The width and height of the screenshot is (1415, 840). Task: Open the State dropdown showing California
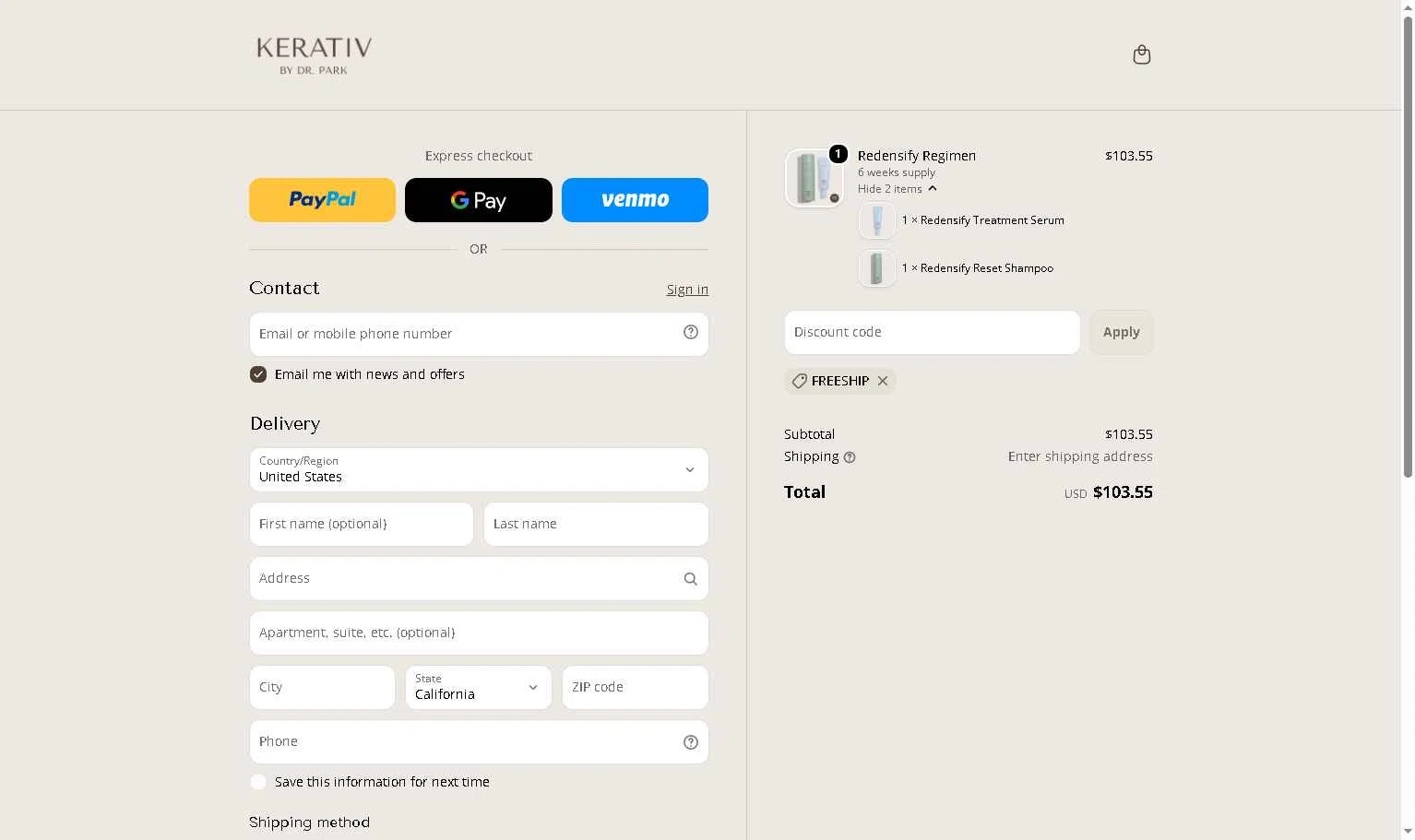coord(479,688)
